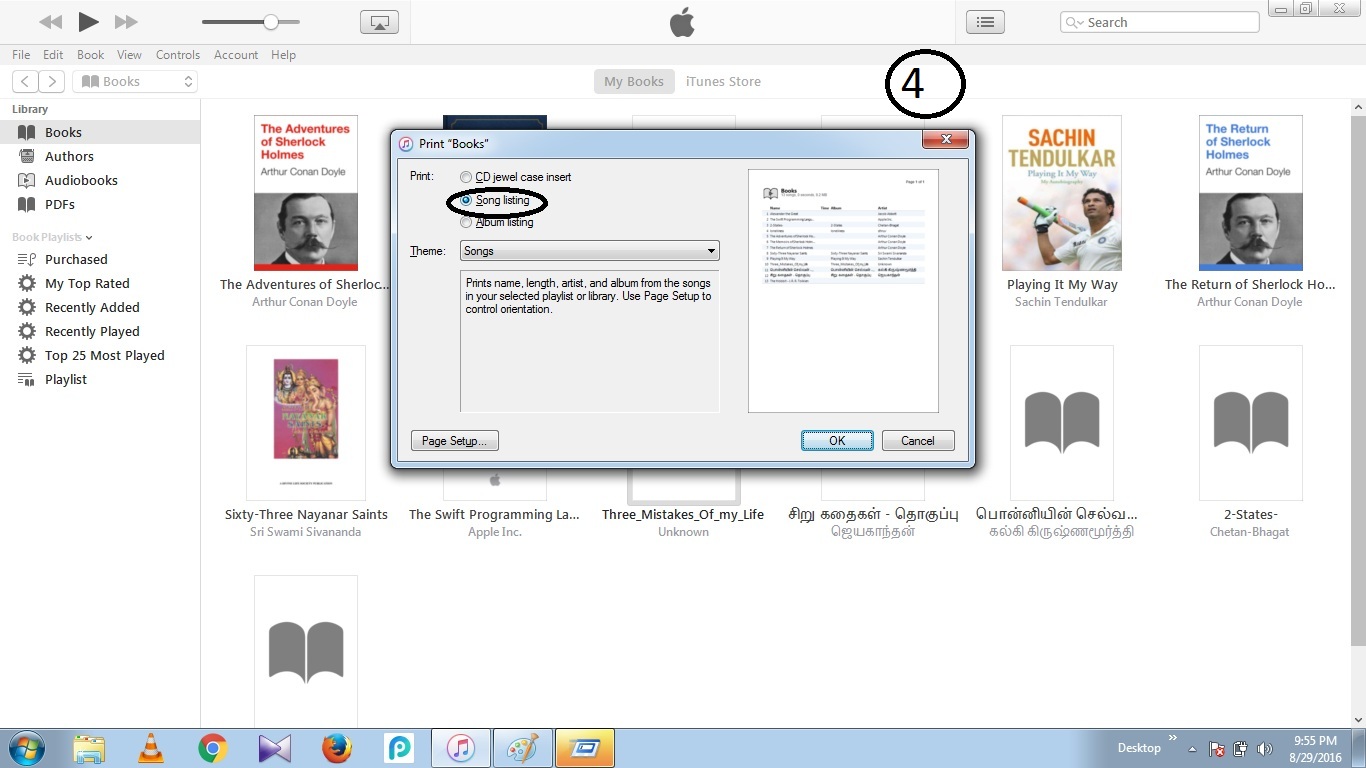Select The Return of Sherlock Holmes cover
This screenshot has height=768, width=1366.
click(1251, 193)
